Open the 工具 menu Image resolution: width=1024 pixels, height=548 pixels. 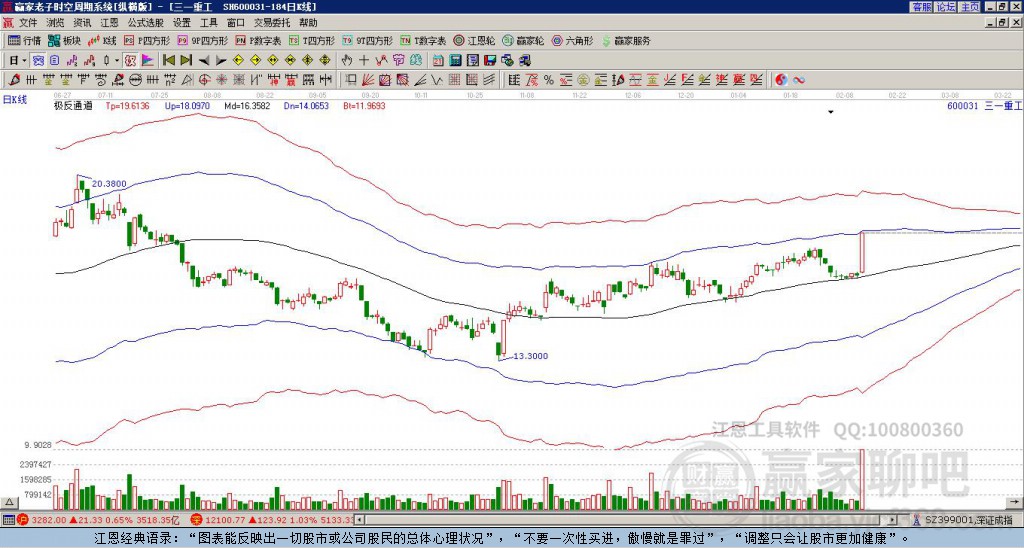click(209, 22)
